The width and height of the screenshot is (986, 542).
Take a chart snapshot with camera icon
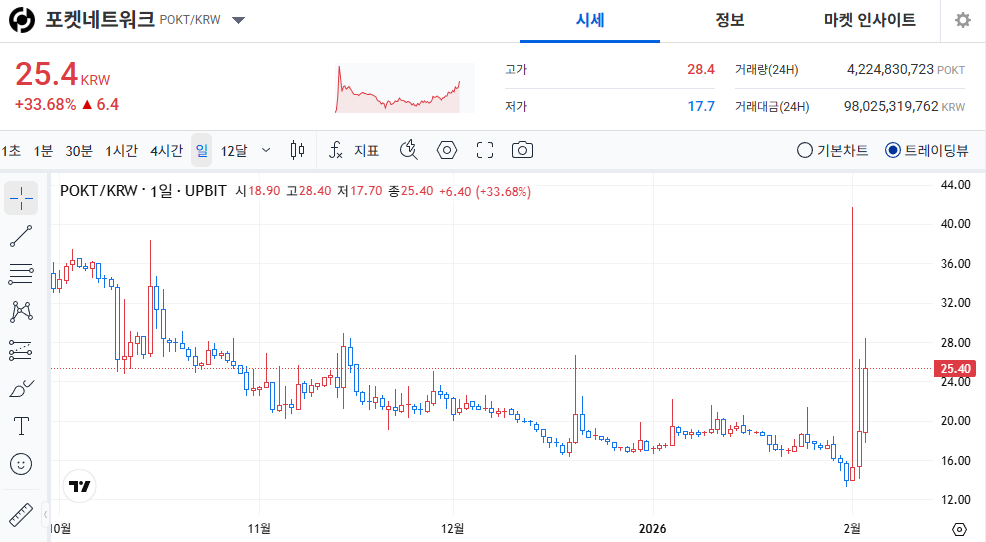[x=522, y=150]
